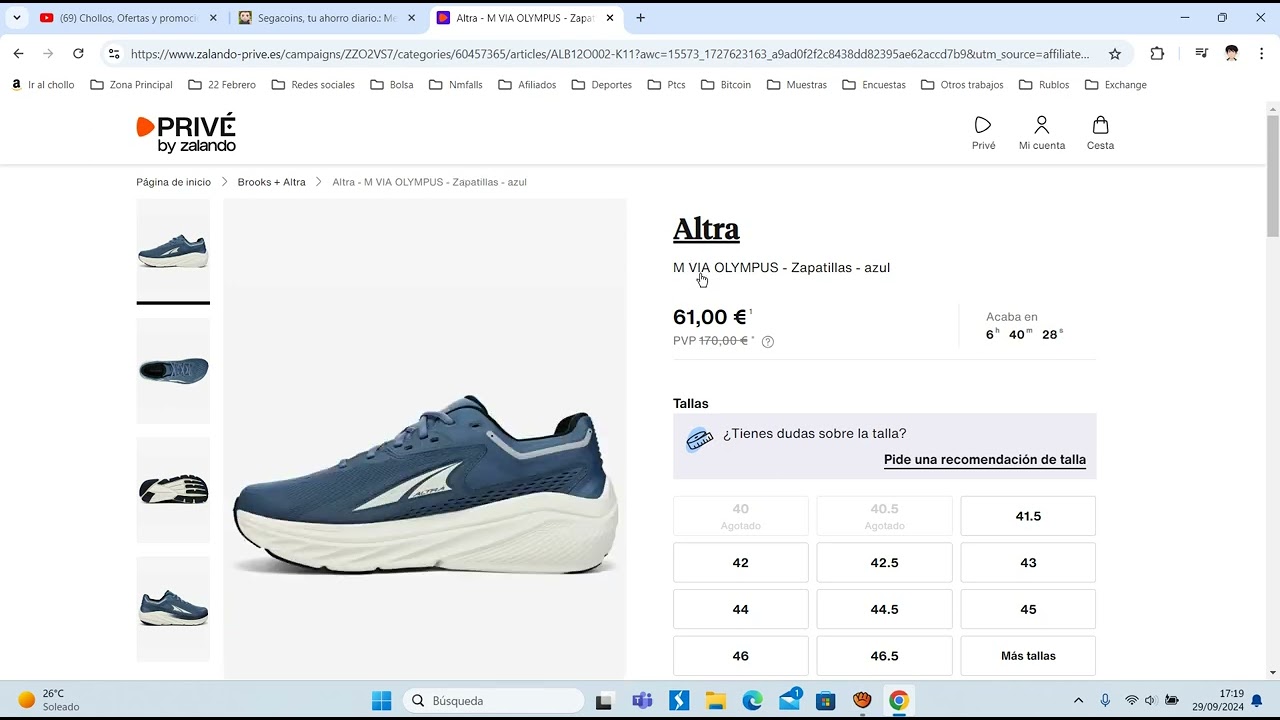Open Microsoft Store from taskbar
This screenshot has height=720, width=1280.
826,701
